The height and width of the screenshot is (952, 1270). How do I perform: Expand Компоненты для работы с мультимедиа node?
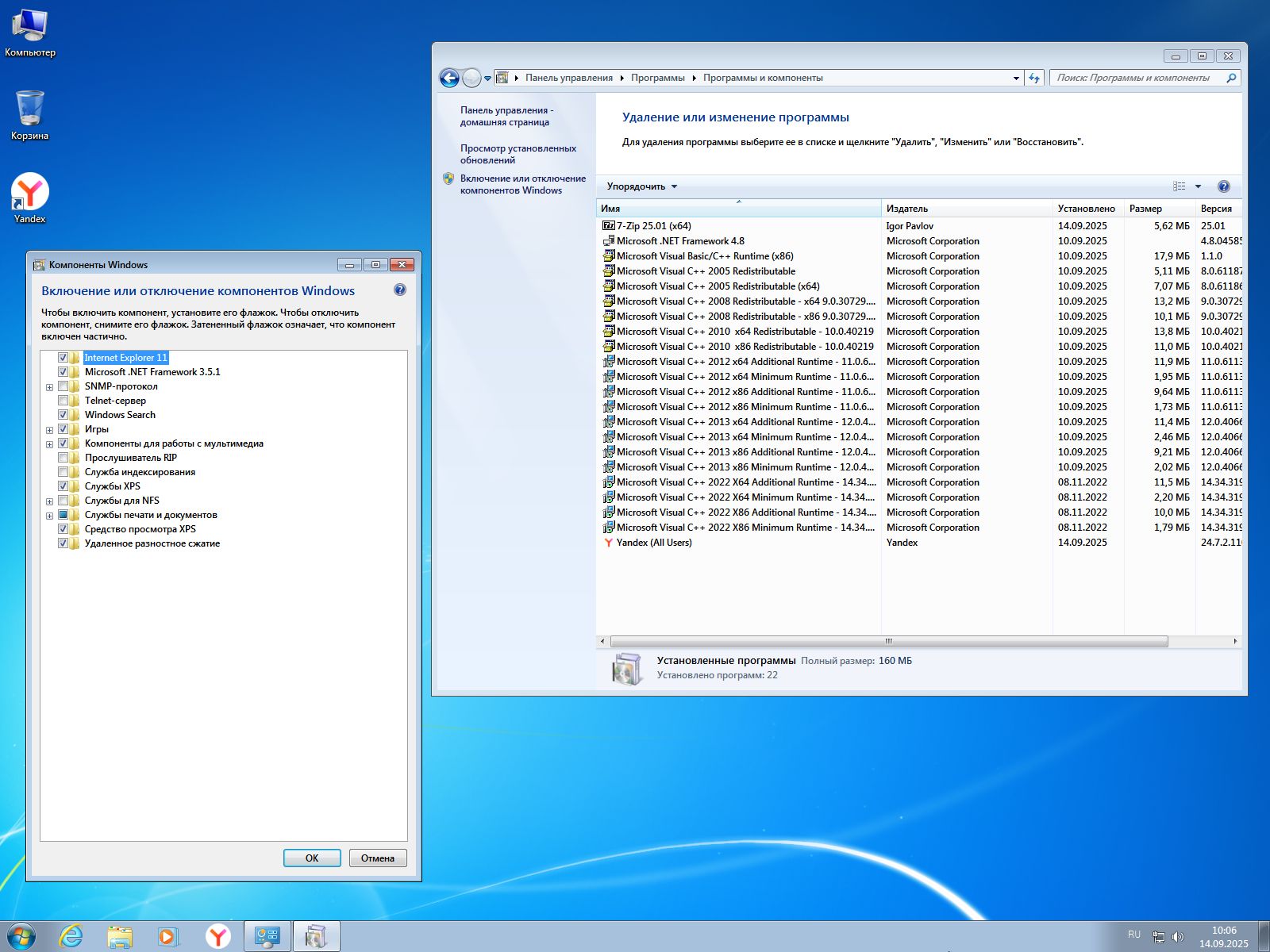[49, 444]
